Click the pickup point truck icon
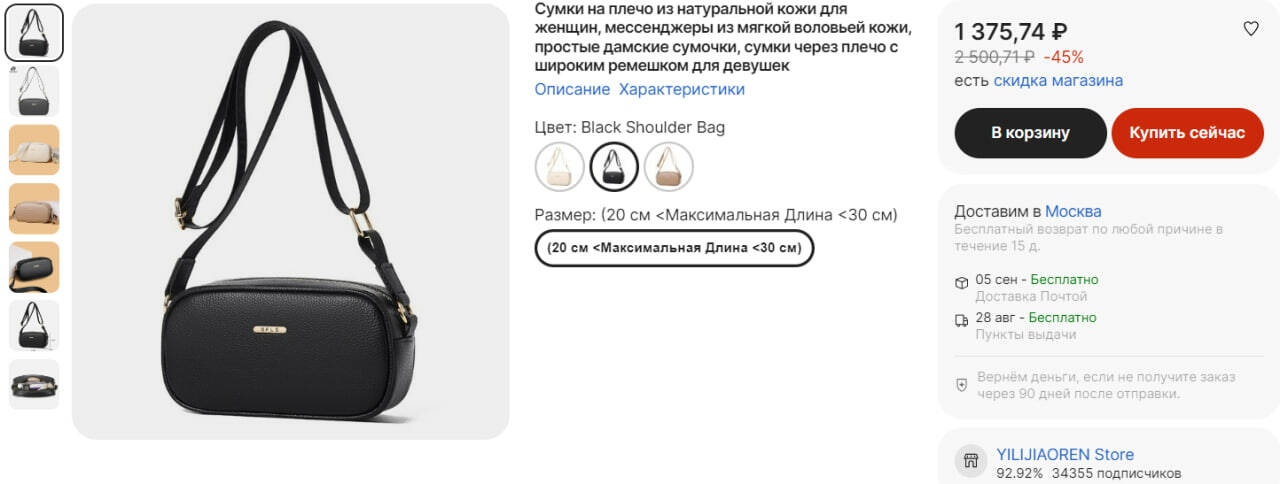This screenshot has height=484, width=1280. pos(961,321)
